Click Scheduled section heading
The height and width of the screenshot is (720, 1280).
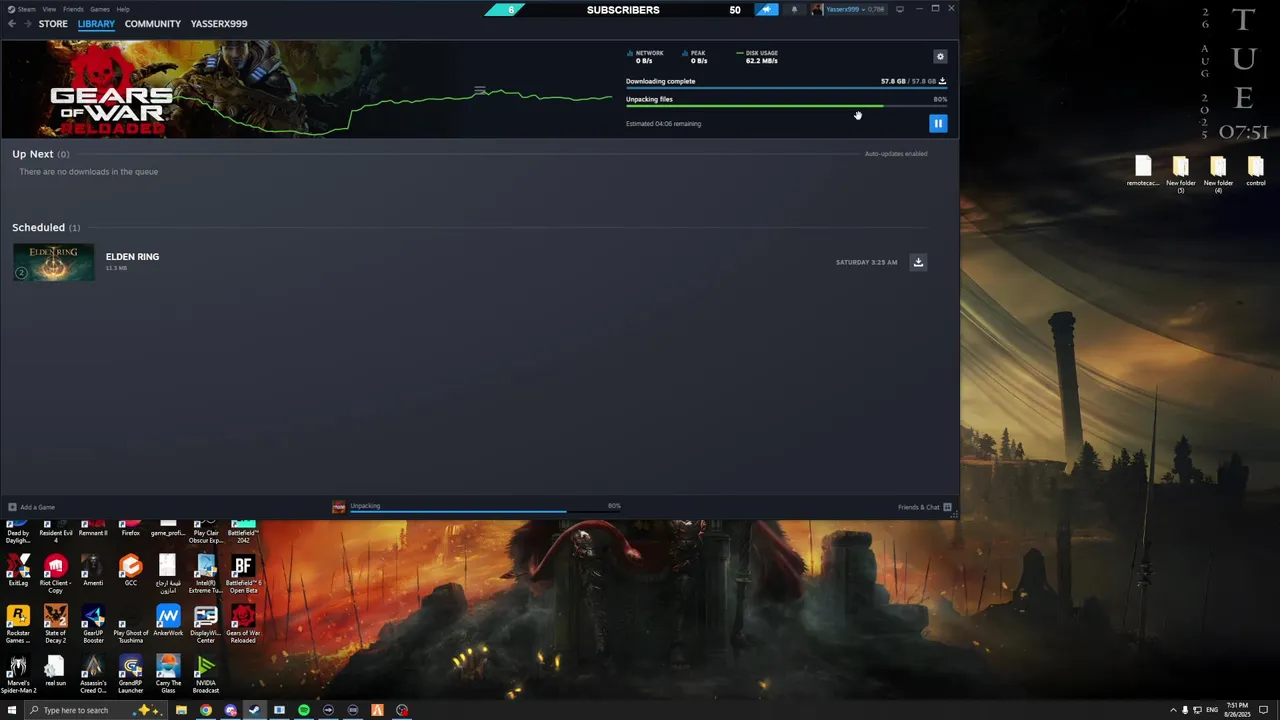point(39,227)
